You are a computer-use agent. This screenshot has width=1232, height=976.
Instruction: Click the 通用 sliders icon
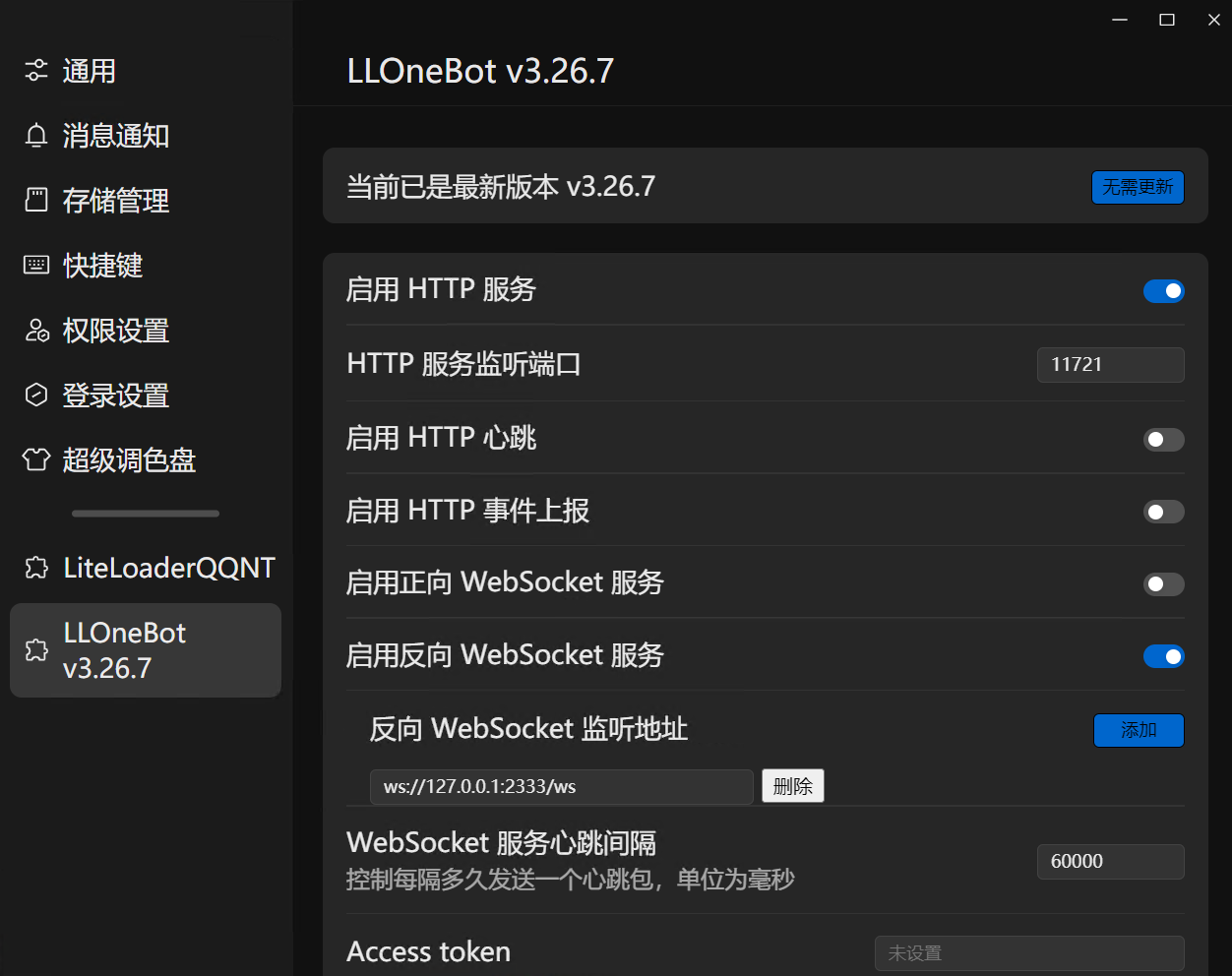pos(36,71)
